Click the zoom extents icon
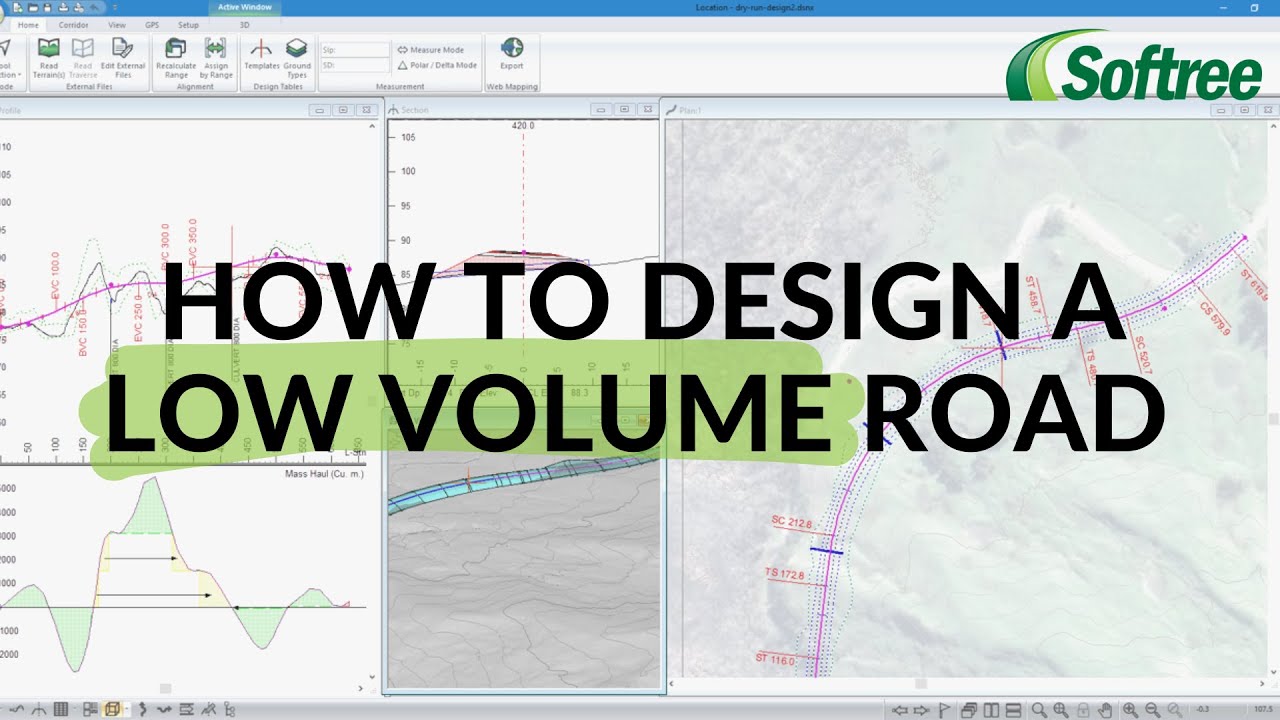Screen dimensions: 1280x720 1061,710
